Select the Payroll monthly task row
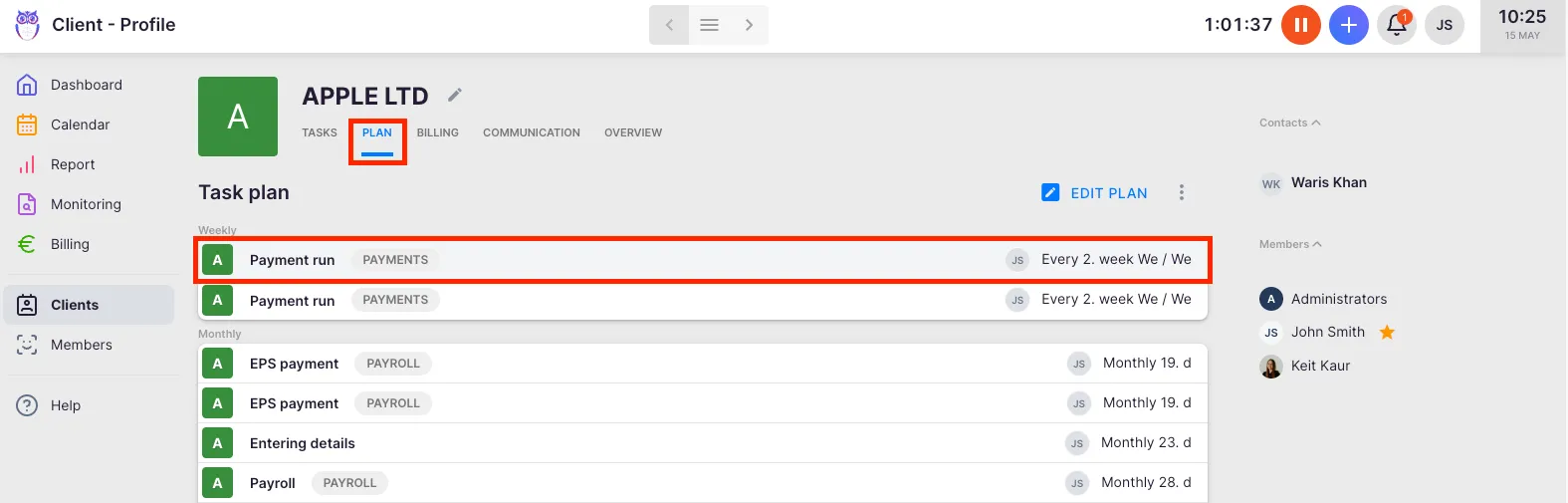 coord(697,483)
